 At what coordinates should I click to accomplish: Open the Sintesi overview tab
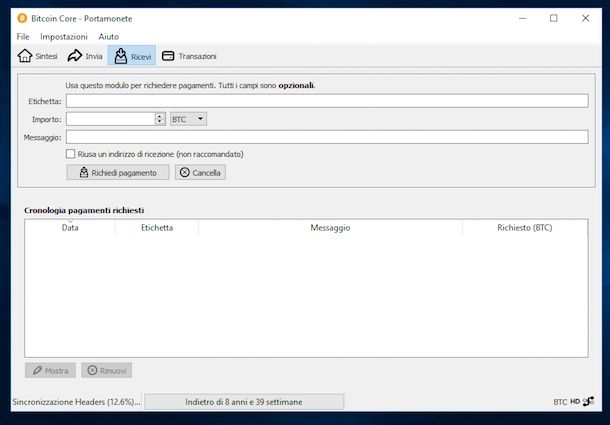[38, 56]
